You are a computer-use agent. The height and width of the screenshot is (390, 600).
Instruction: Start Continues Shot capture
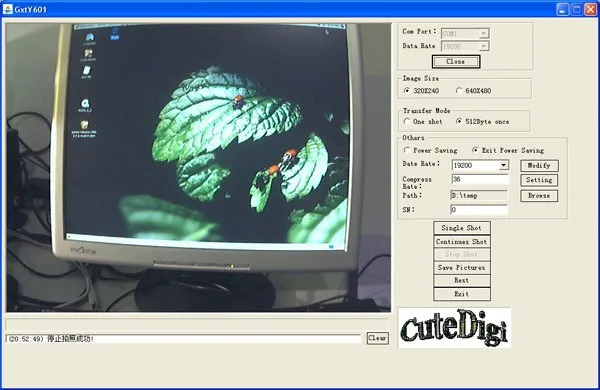pos(461,242)
